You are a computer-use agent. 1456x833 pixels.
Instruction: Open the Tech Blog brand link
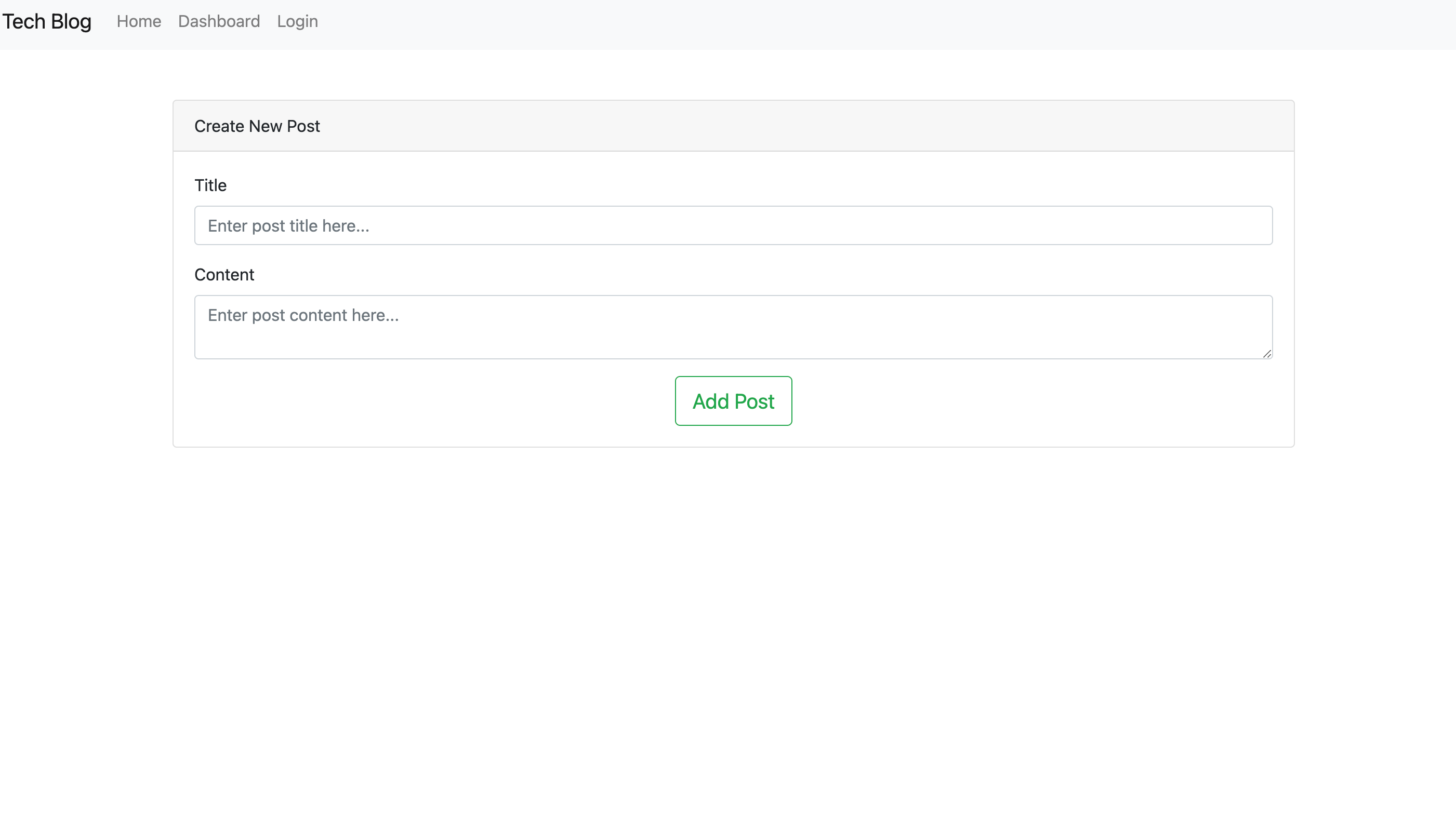47,21
